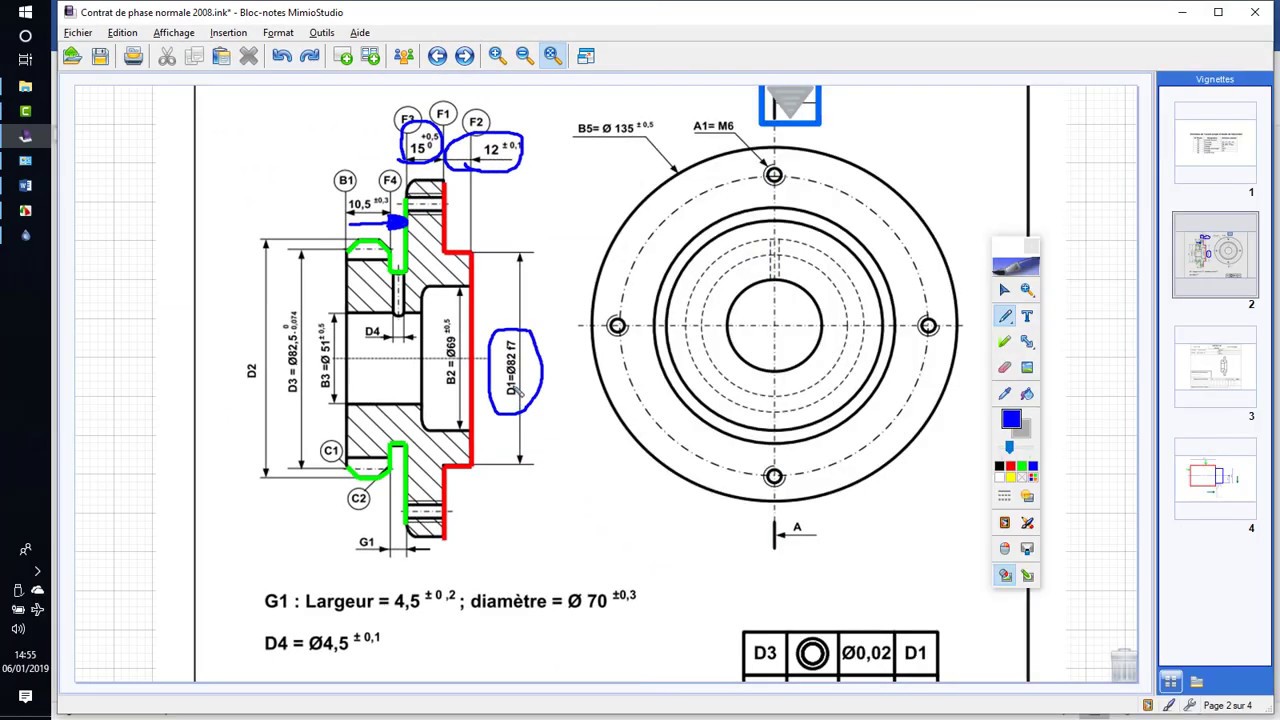
Task: Select page 4 thumbnail in Vignettes
Action: 1215,478
